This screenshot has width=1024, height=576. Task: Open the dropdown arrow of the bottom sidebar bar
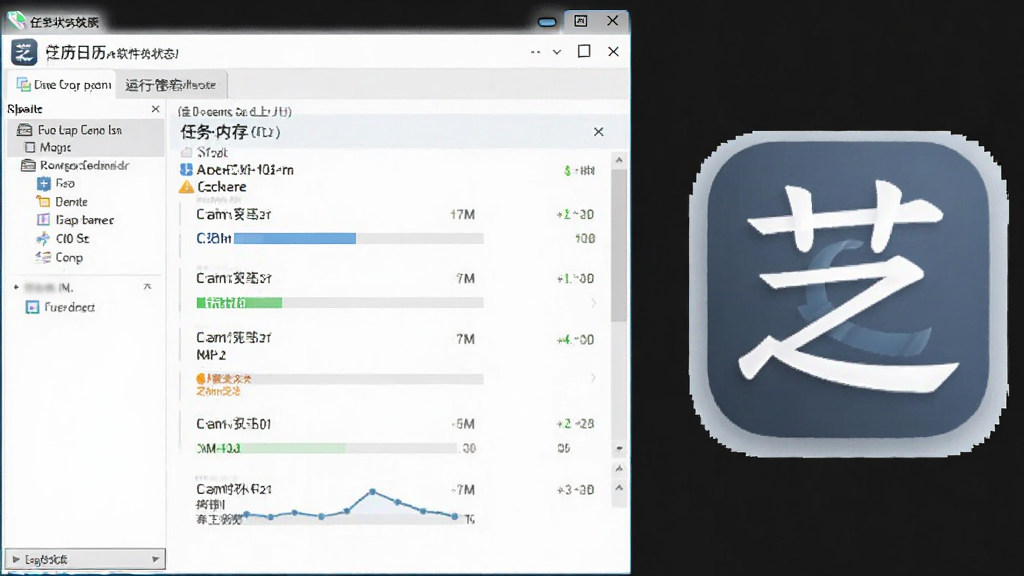coord(155,560)
